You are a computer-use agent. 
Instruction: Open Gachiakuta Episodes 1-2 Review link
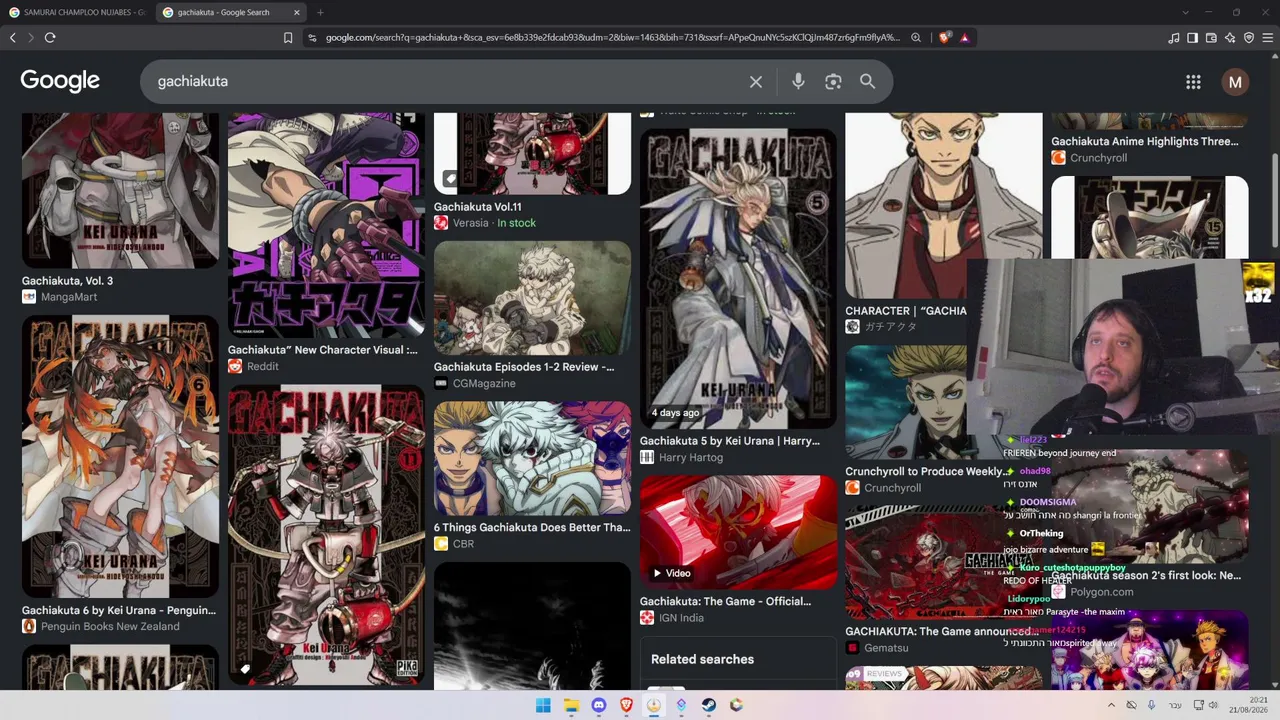click(x=524, y=367)
